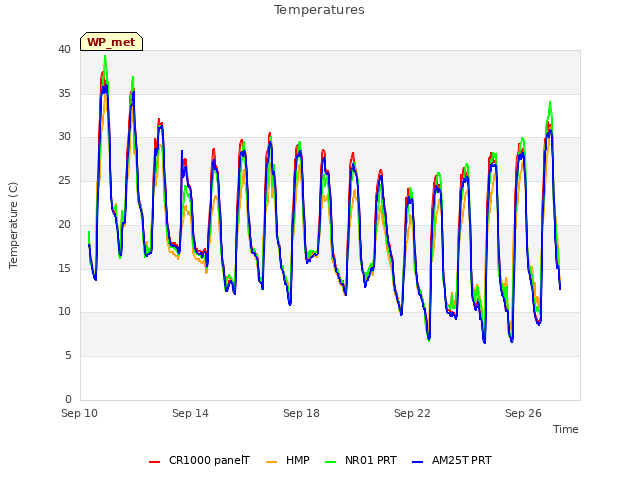Click the Temperatures chart title

pyautogui.click(x=319, y=10)
